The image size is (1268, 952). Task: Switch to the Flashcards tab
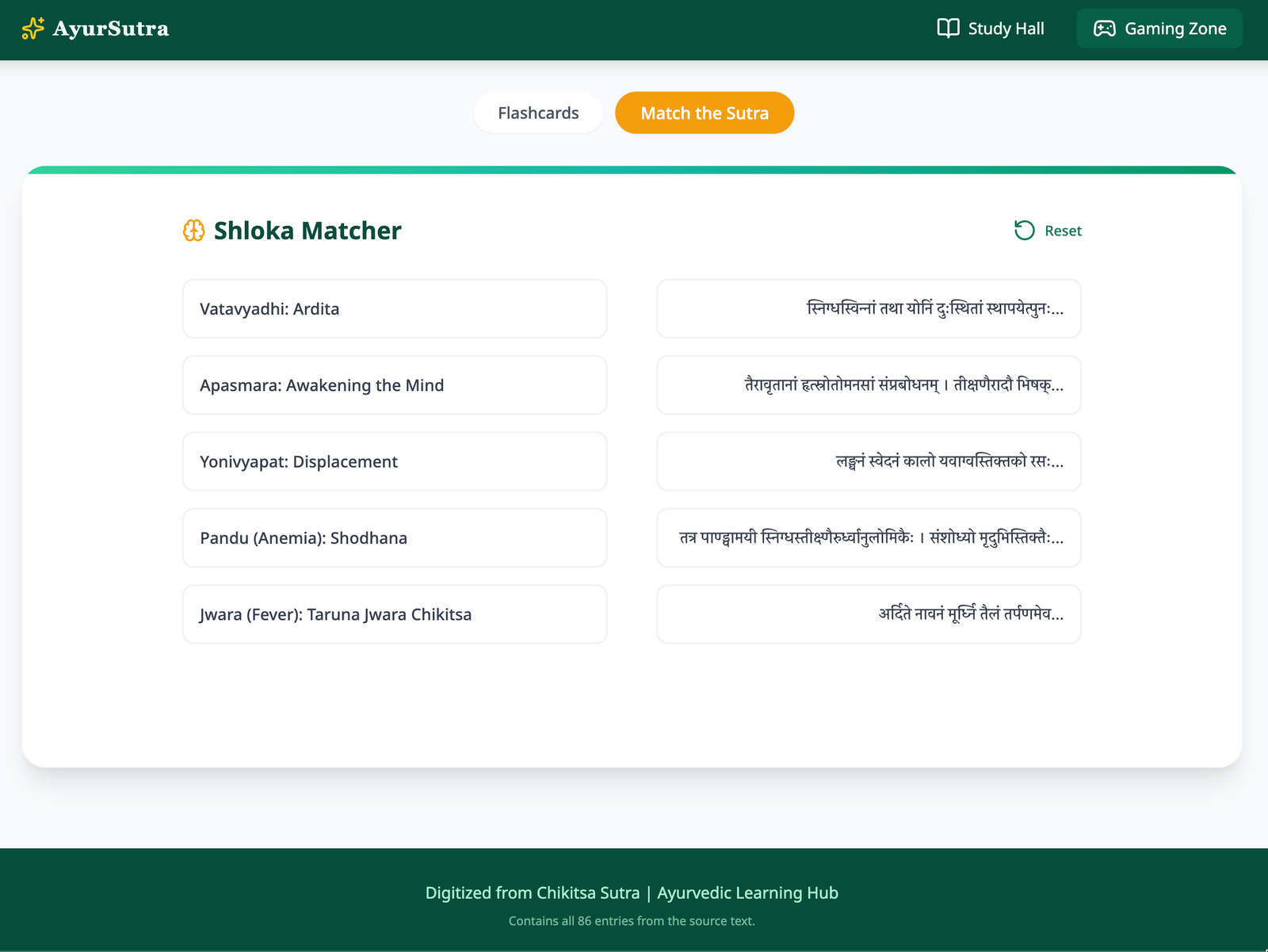[x=538, y=113]
